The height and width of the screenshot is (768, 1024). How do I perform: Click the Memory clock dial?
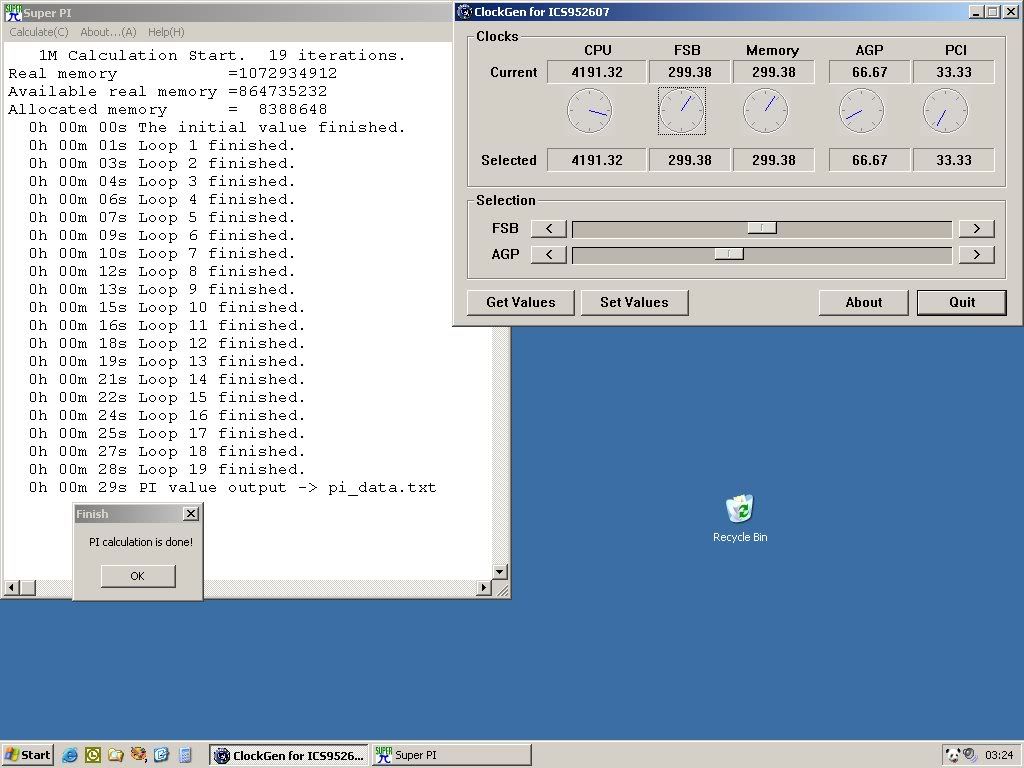point(765,111)
